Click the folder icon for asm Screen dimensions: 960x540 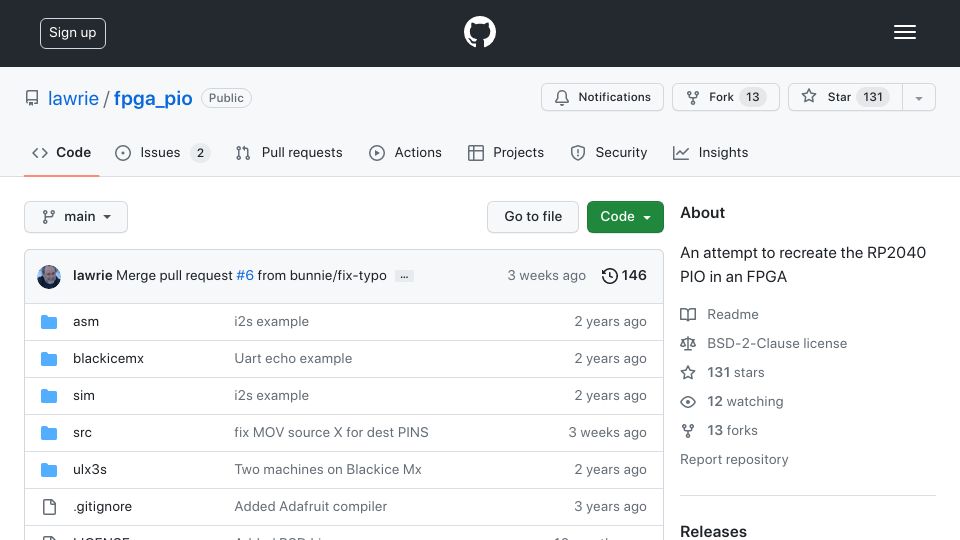point(49,322)
